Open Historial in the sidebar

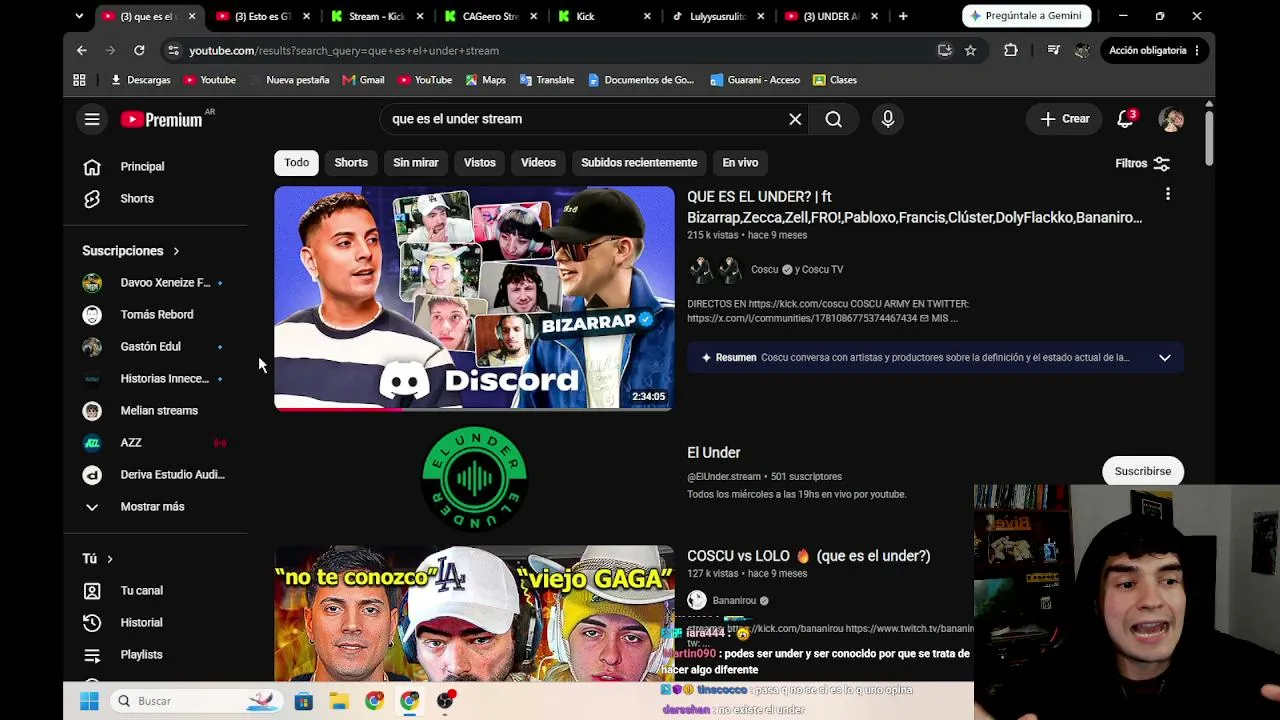pyautogui.click(x=141, y=623)
